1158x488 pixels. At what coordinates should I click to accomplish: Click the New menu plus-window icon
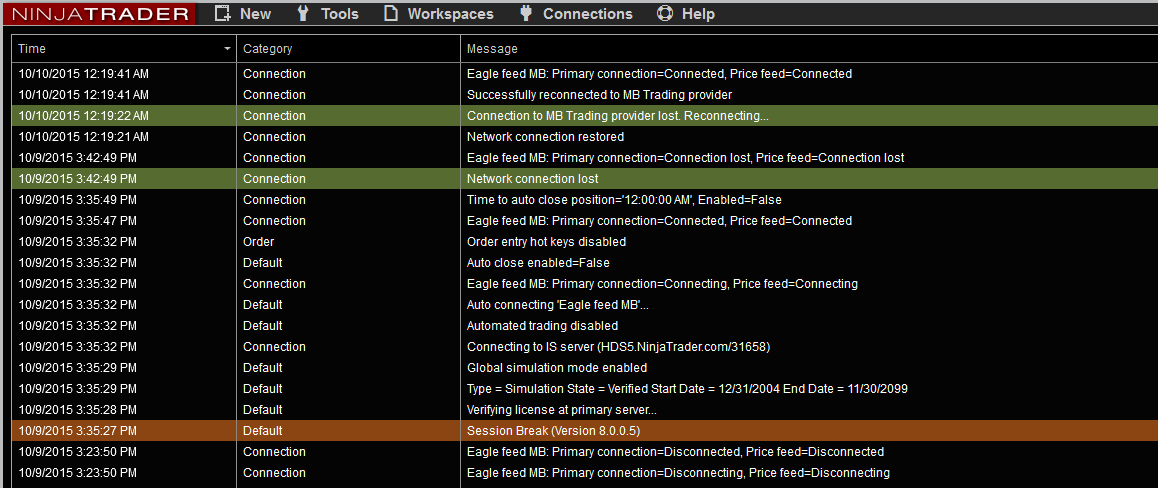223,13
